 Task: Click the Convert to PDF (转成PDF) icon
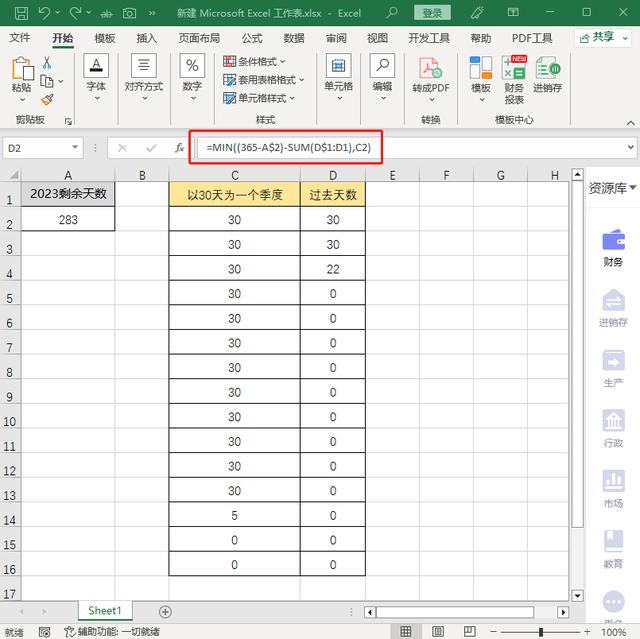click(431, 68)
